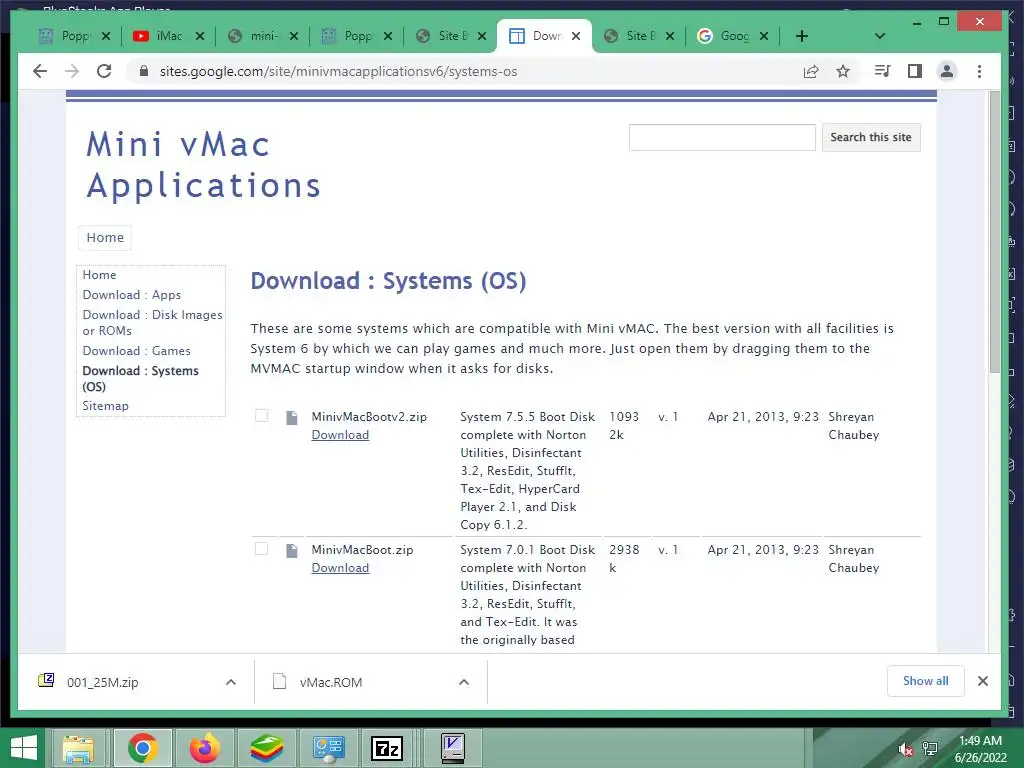The width and height of the screenshot is (1024, 768).
Task: Expand options for 001_25M.zip download
Action: coord(231,682)
